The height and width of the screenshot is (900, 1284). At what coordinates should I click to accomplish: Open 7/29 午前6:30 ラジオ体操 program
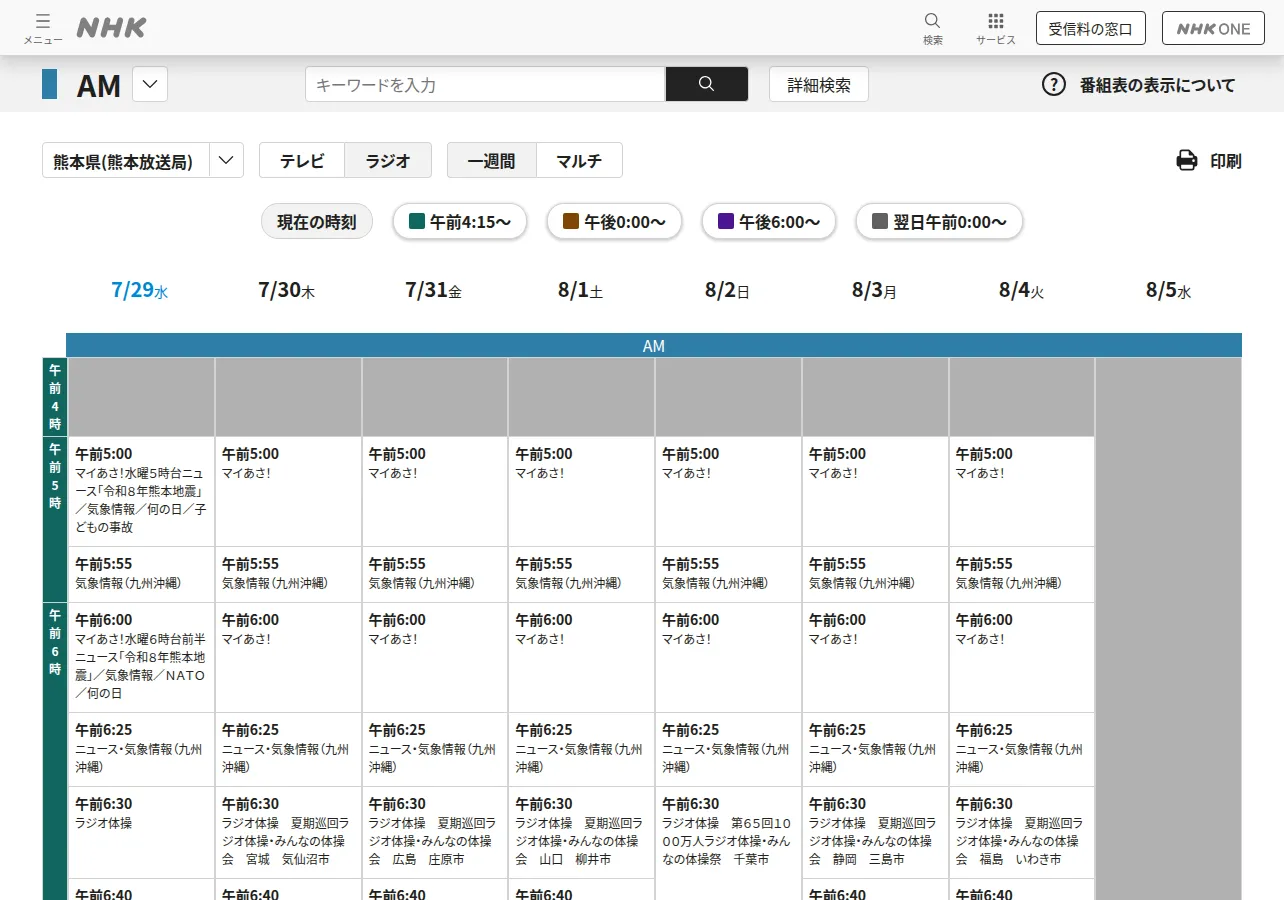pyautogui.click(x=141, y=832)
